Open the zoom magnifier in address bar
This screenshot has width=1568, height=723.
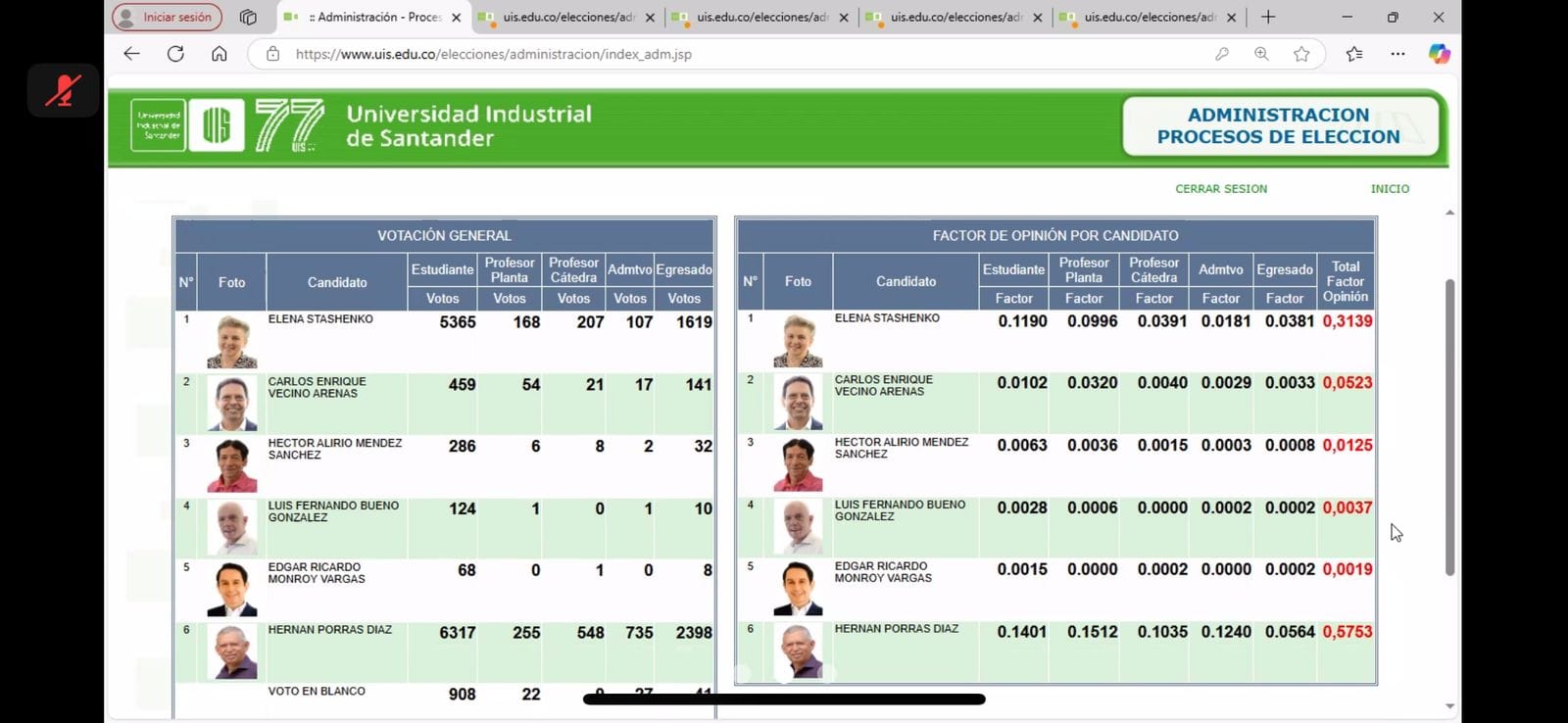[1261, 54]
